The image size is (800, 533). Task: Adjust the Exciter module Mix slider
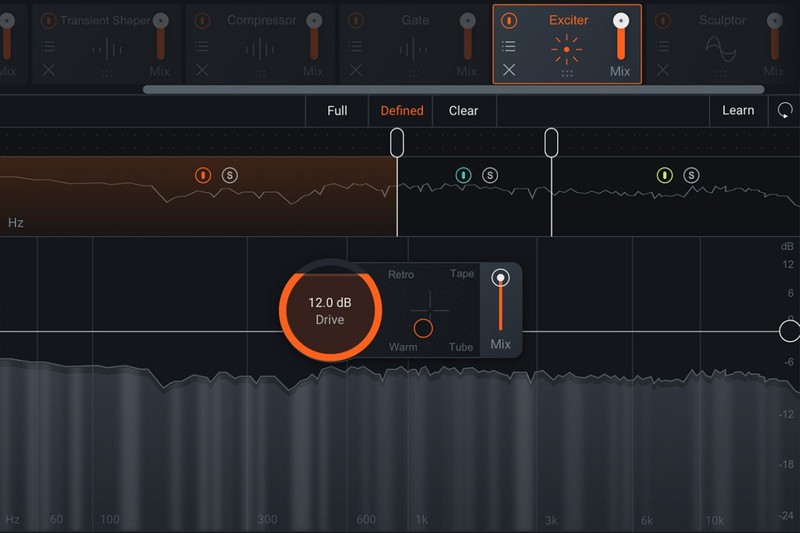coord(621,37)
